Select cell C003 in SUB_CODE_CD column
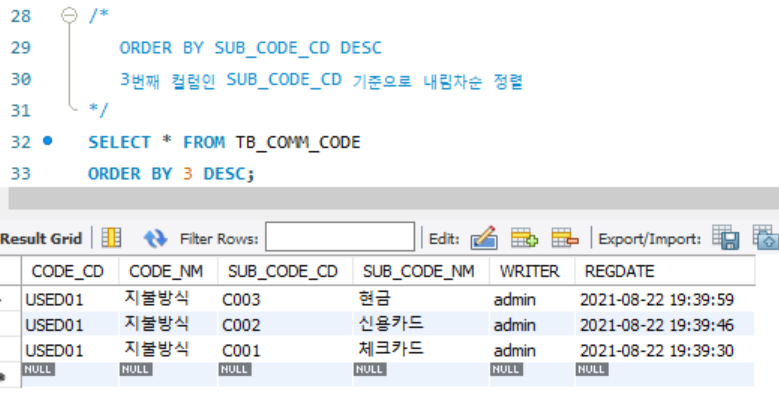Screen dimensions: 779x398 [285, 299]
